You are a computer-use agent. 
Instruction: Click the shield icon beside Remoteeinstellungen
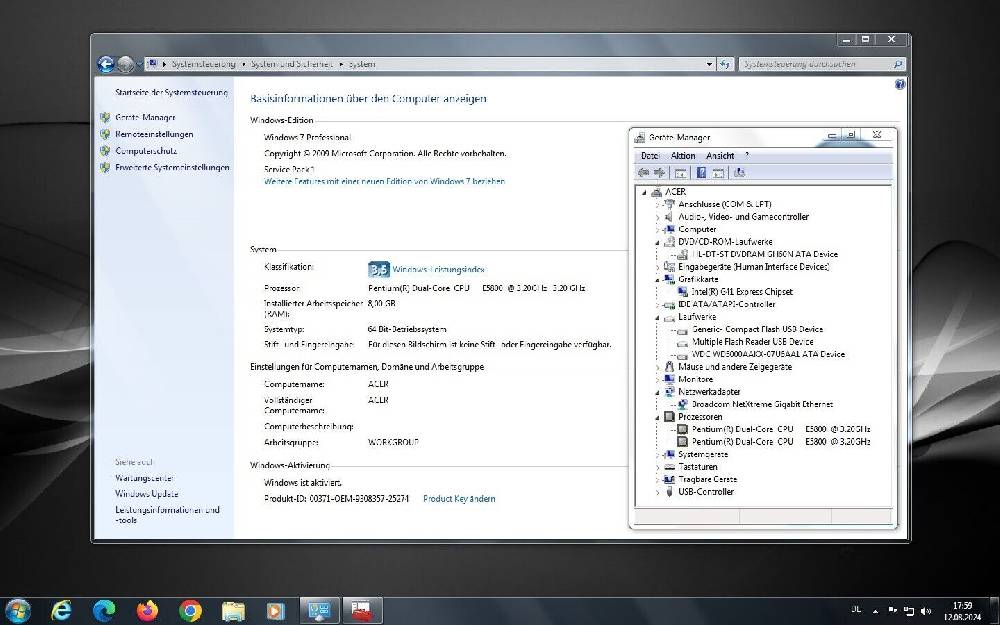pyautogui.click(x=105, y=135)
